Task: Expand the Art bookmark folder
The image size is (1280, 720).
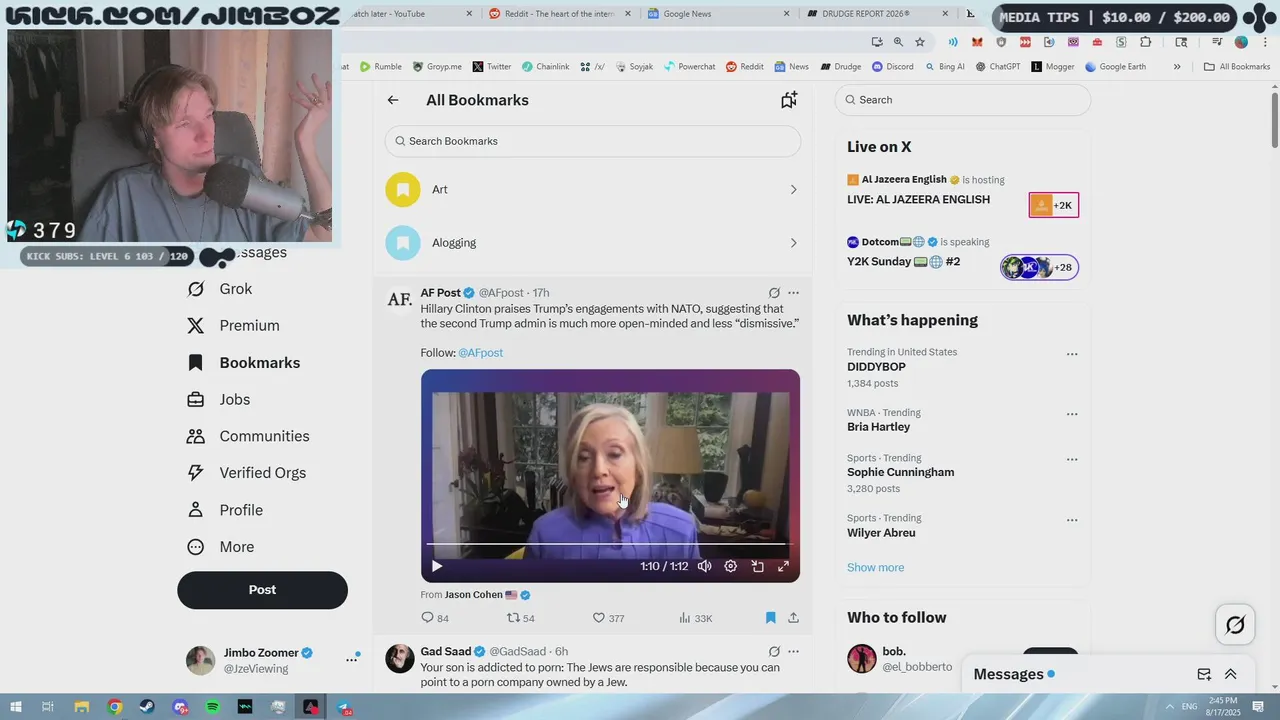Action: 593,189
